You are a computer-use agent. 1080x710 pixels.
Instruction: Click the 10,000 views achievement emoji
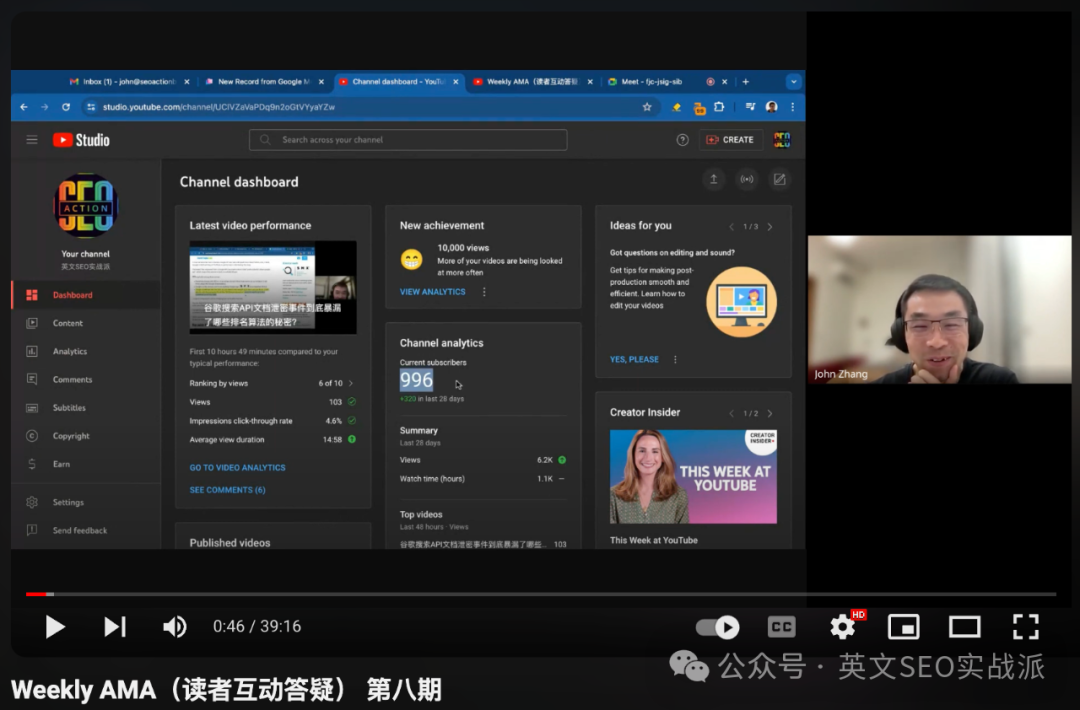point(411,260)
